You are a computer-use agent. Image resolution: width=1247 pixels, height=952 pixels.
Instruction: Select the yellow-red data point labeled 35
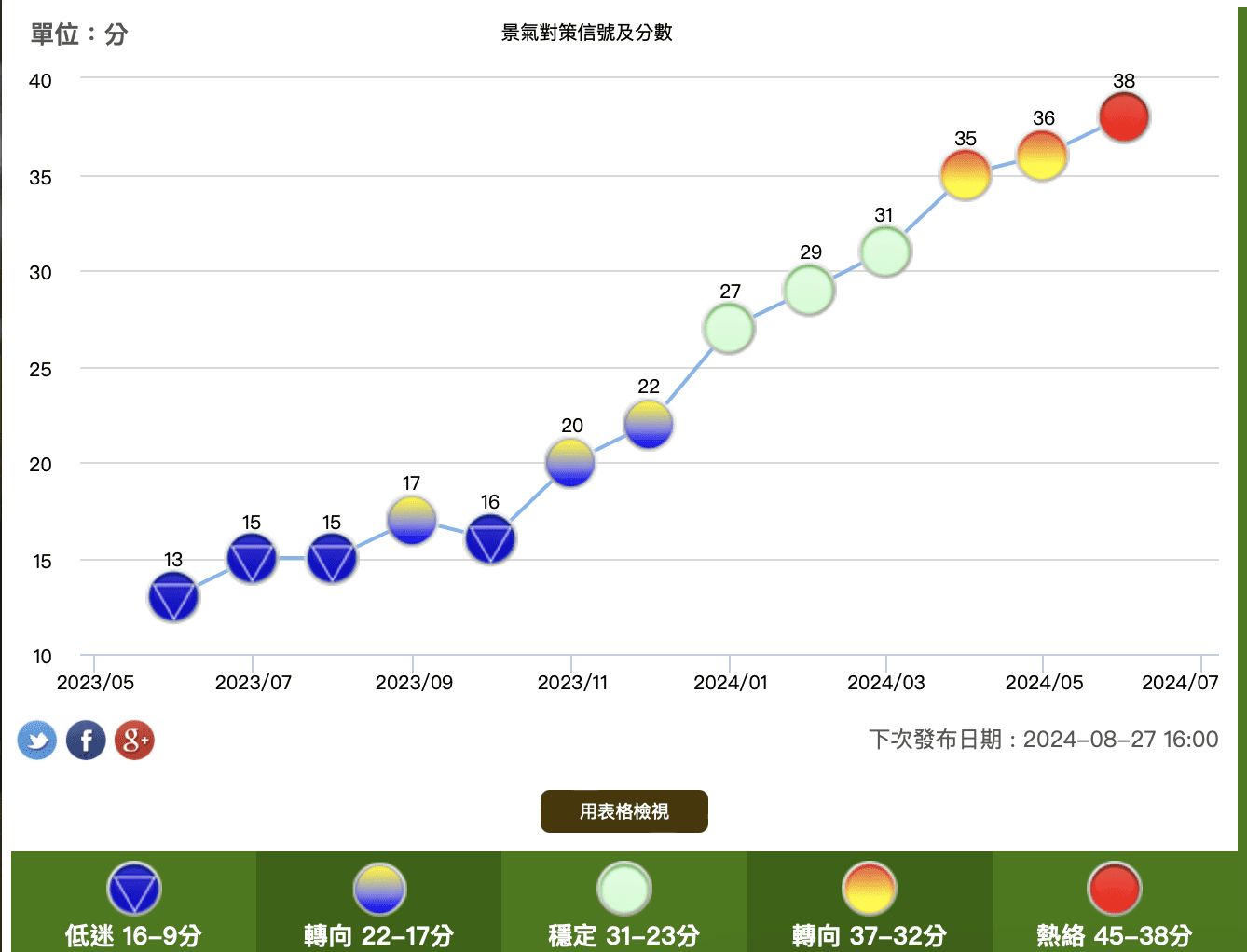(966, 175)
